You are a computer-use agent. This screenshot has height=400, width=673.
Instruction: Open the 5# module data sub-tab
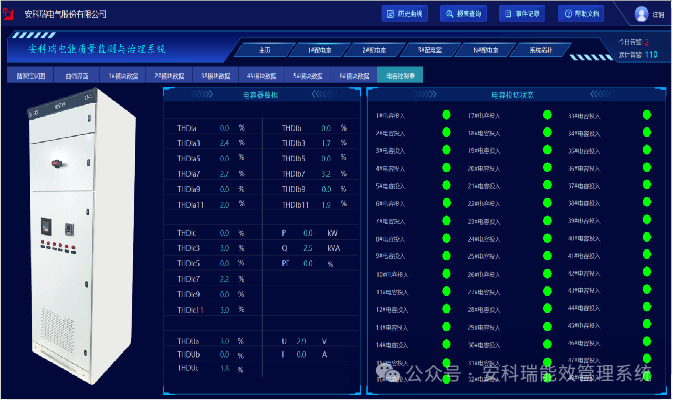pos(308,76)
